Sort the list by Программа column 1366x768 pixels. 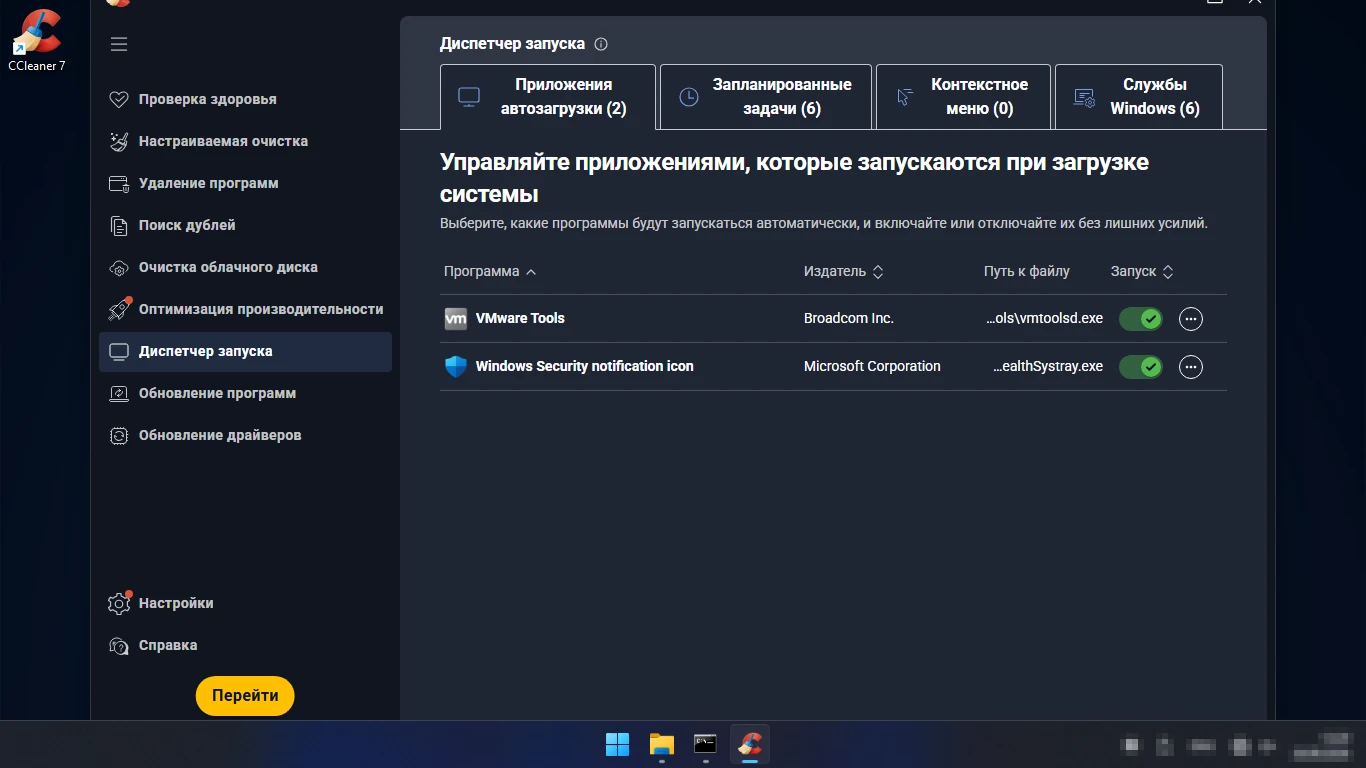pyautogui.click(x=490, y=271)
